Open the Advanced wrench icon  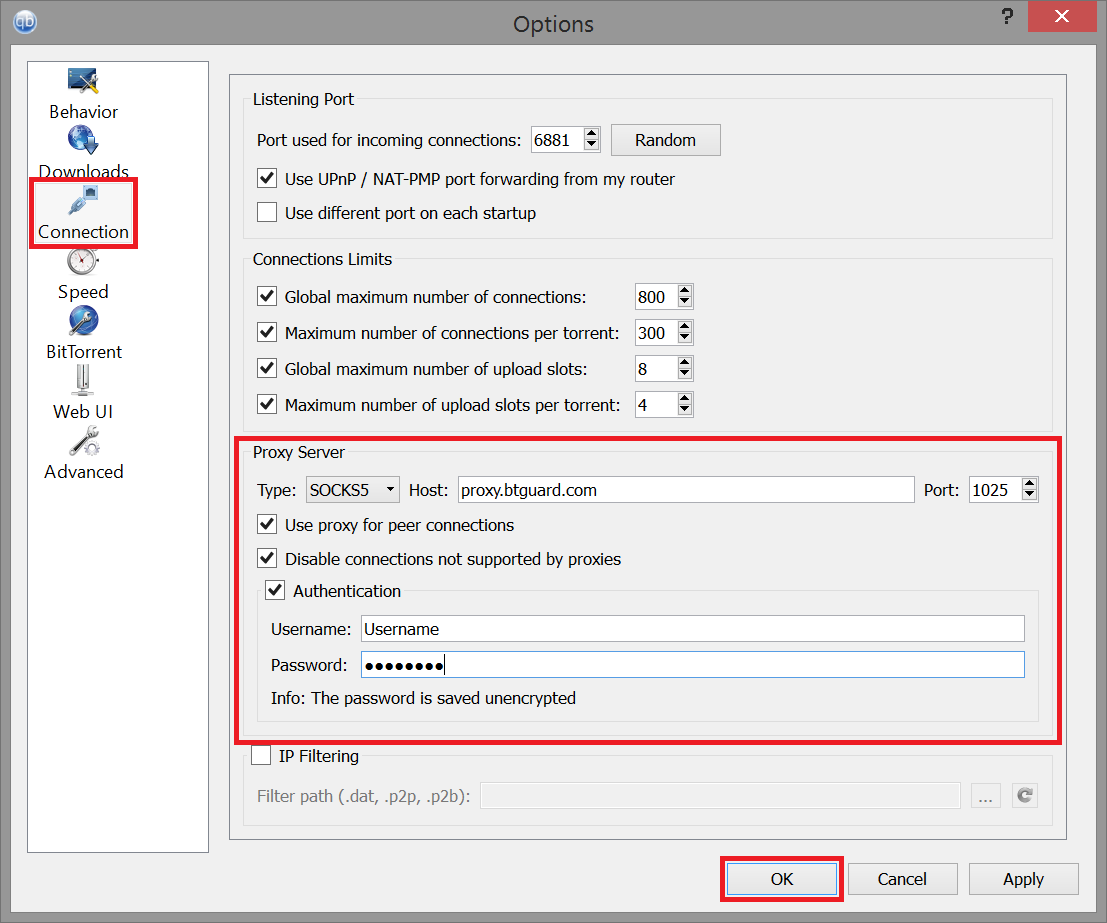pos(83,441)
